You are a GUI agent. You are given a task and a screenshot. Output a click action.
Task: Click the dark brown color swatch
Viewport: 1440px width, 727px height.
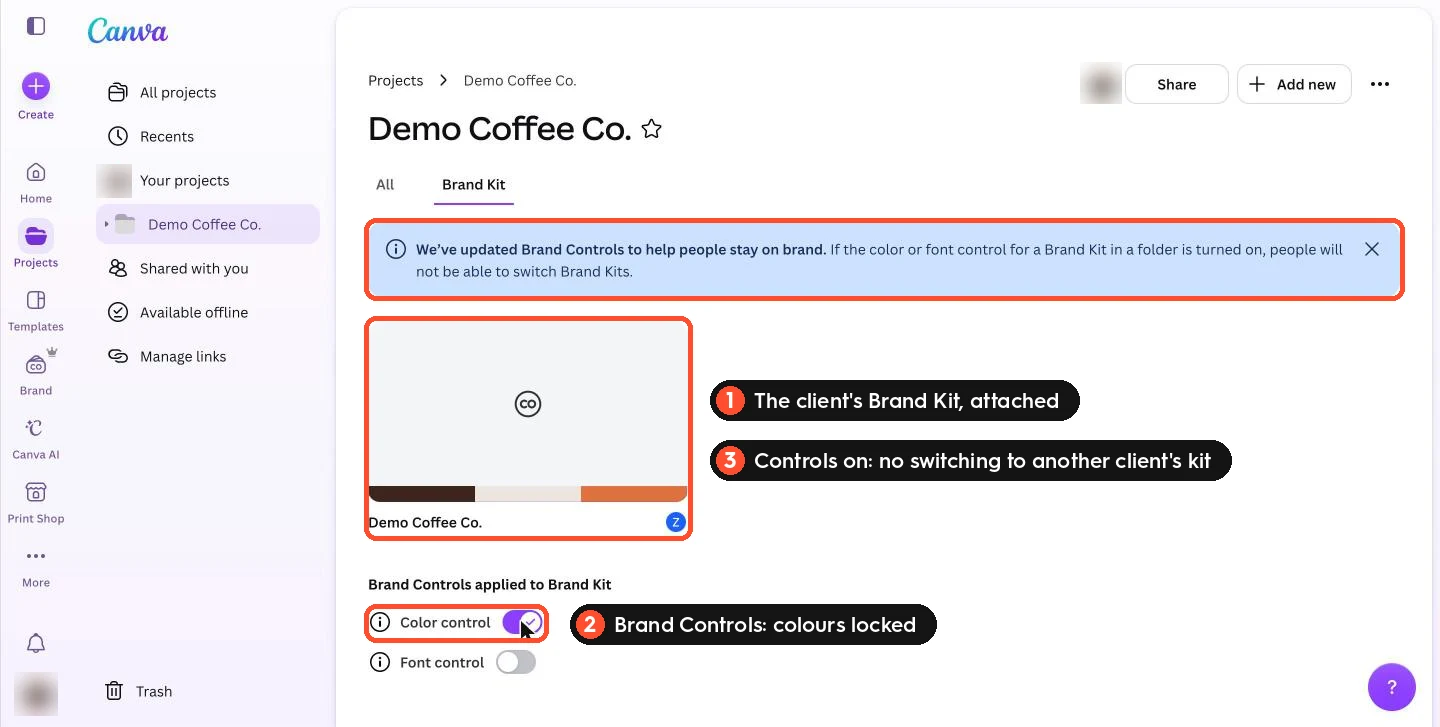422,494
